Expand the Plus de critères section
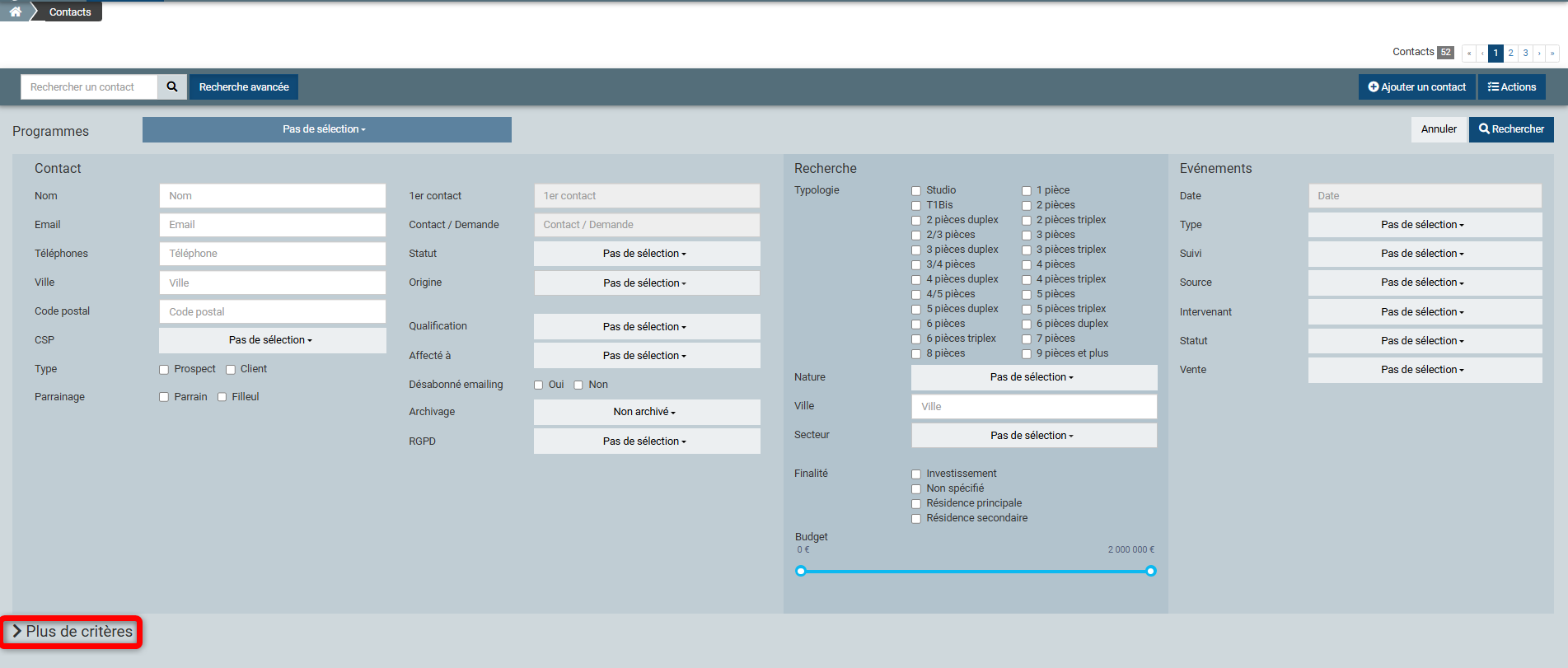 pyautogui.click(x=73, y=632)
